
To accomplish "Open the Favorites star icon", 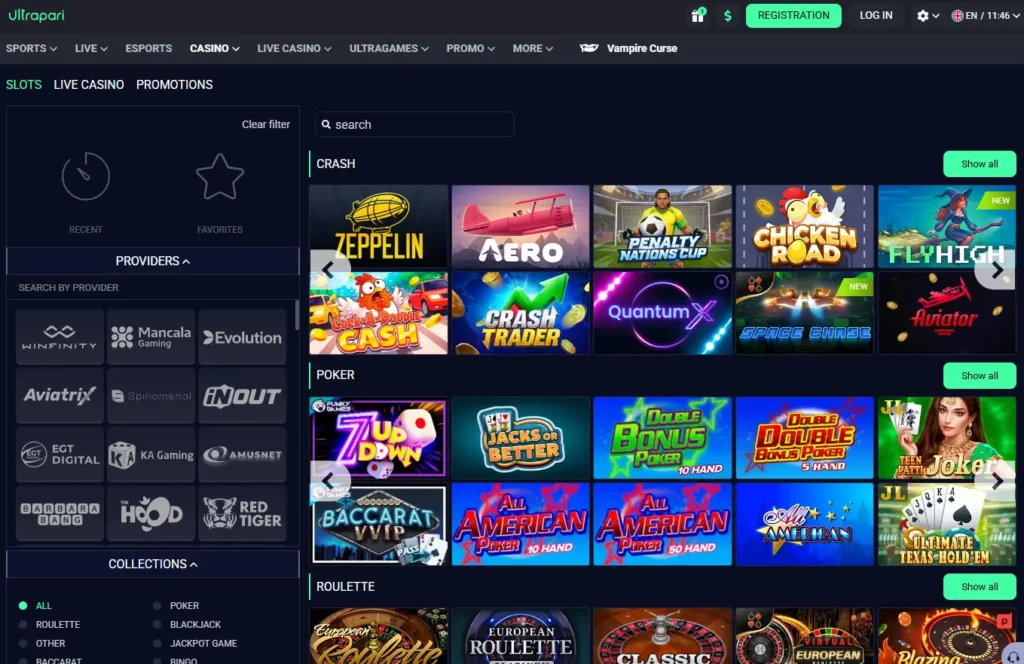I will click(x=220, y=177).
